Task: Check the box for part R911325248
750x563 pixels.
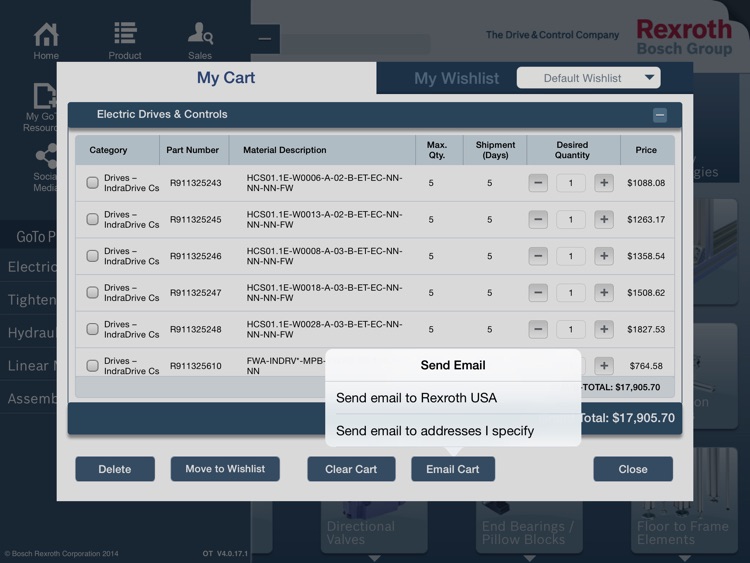Action: click(92, 329)
